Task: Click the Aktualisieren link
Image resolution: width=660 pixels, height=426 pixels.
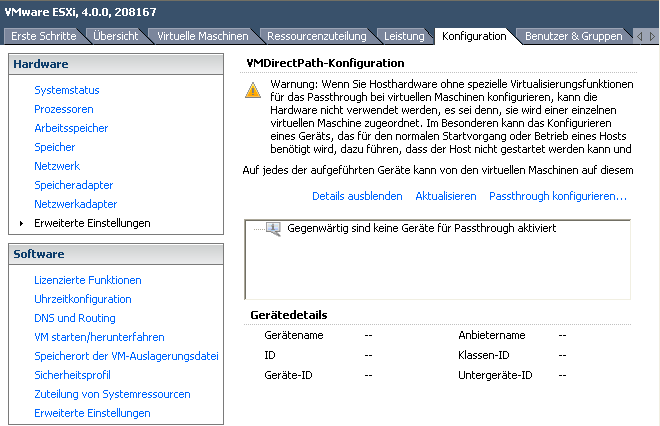Action: pyautogui.click(x=446, y=196)
